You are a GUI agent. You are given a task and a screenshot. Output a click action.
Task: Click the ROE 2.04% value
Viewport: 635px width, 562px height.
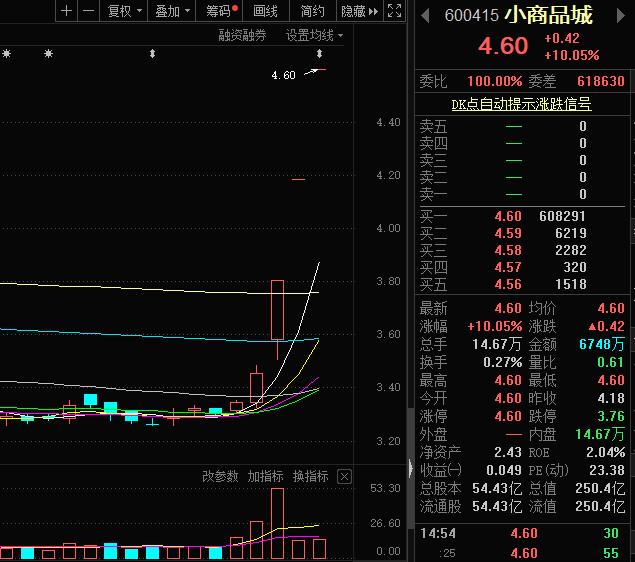pyautogui.click(x=605, y=452)
